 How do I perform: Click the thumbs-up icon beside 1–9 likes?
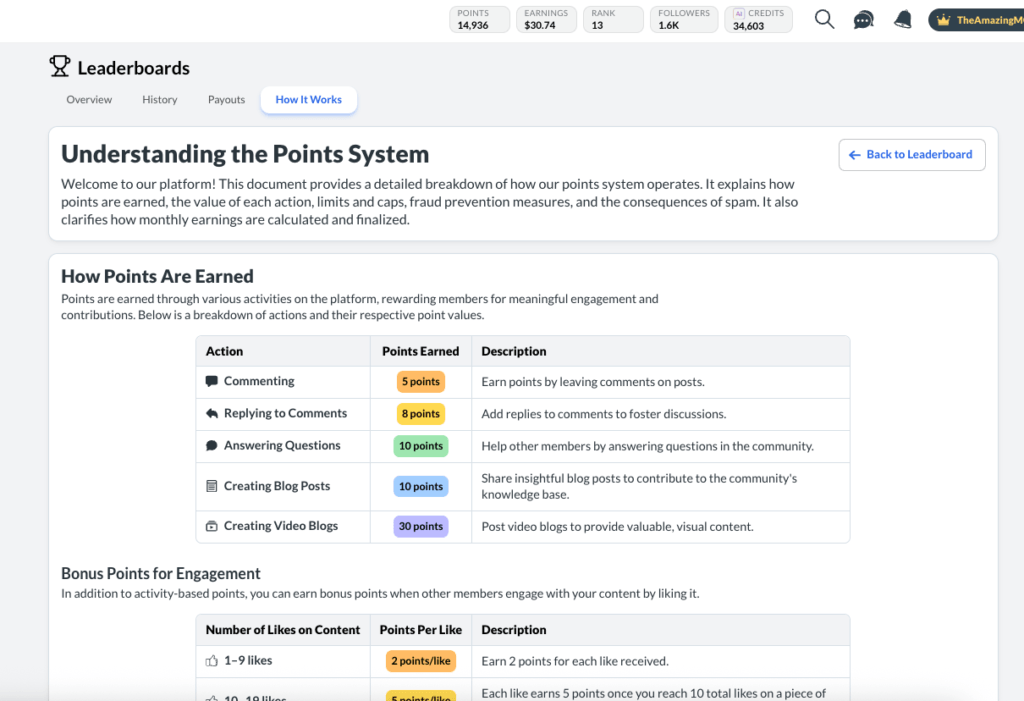click(212, 660)
